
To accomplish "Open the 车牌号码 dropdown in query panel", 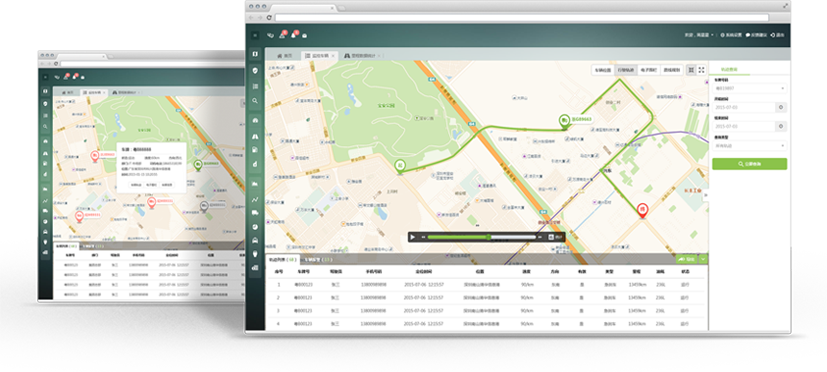I will click(750, 89).
